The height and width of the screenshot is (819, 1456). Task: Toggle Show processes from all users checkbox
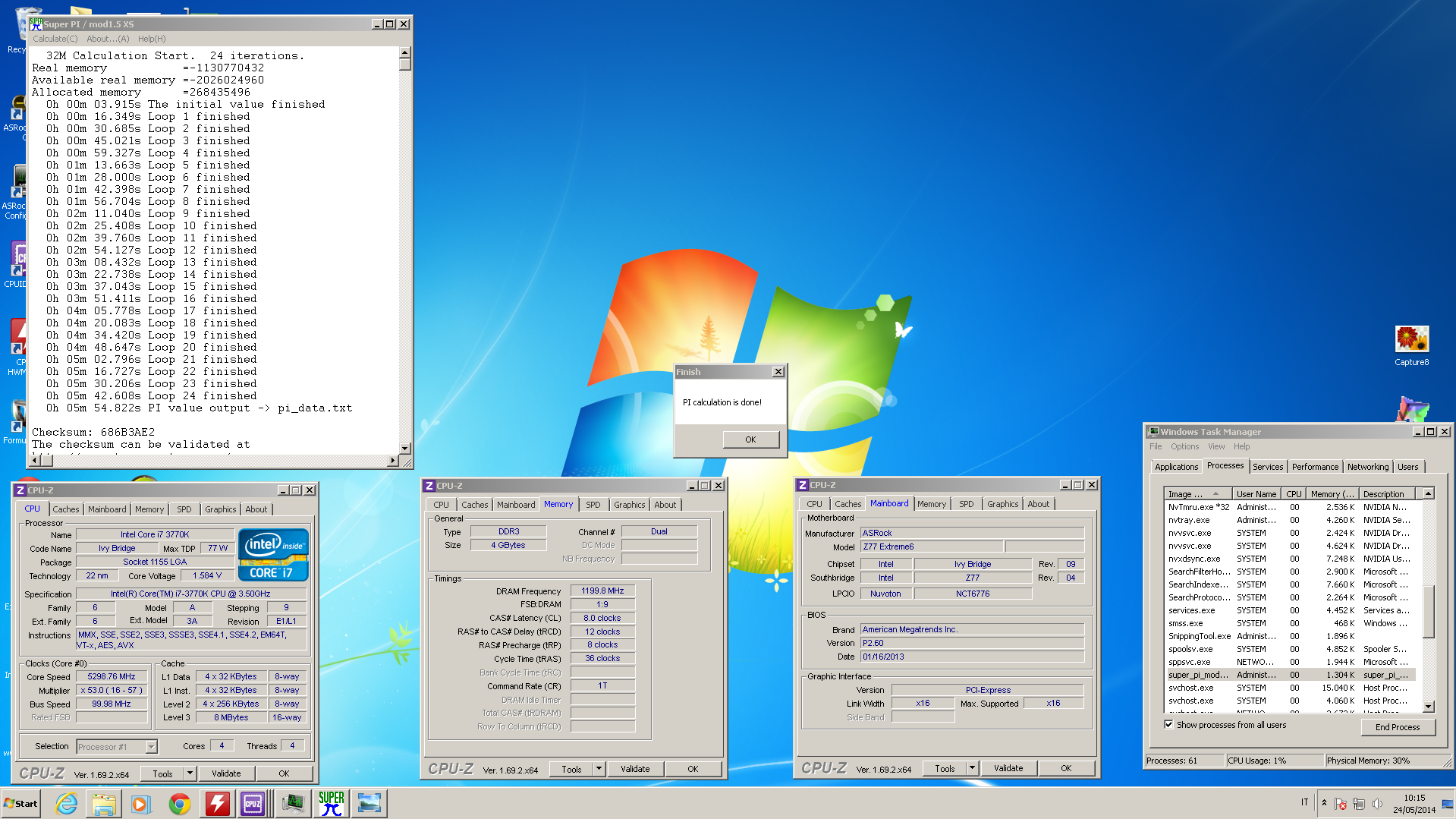[x=1168, y=725]
